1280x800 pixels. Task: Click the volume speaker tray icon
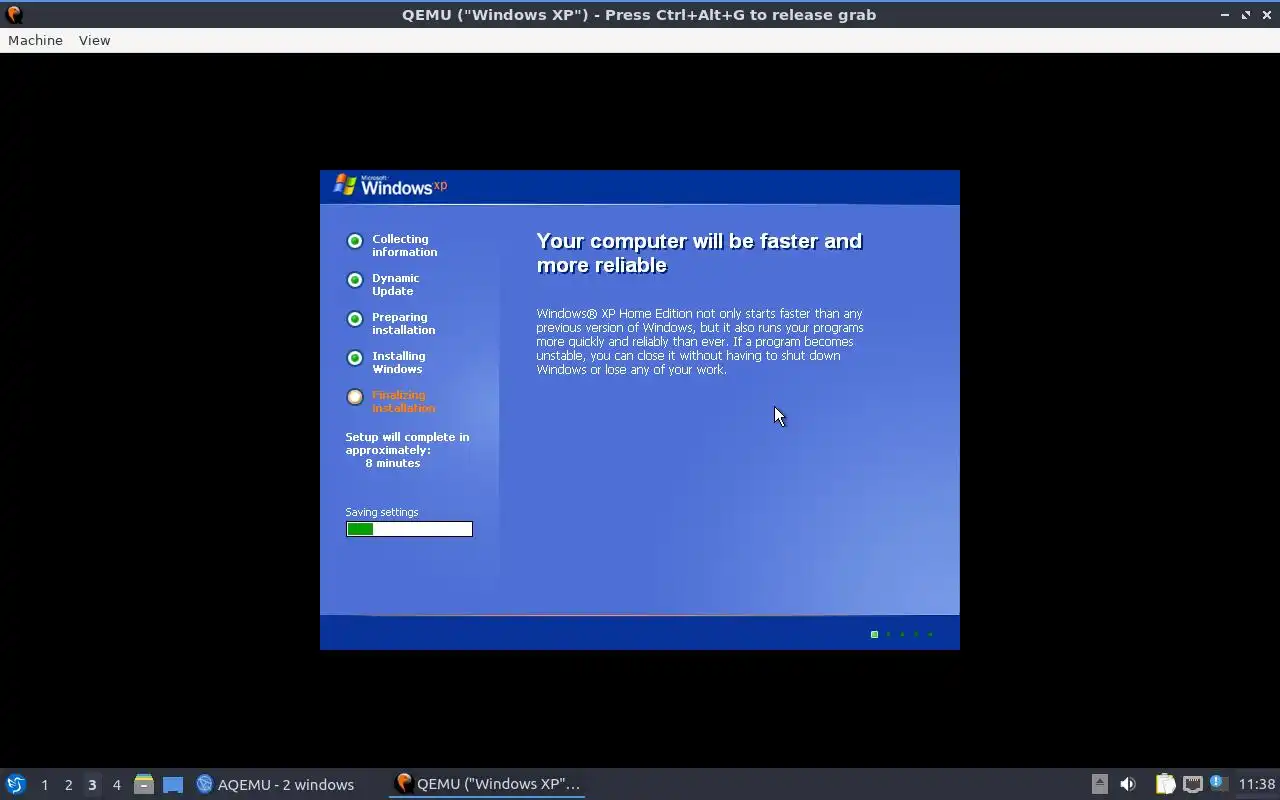click(x=1128, y=784)
